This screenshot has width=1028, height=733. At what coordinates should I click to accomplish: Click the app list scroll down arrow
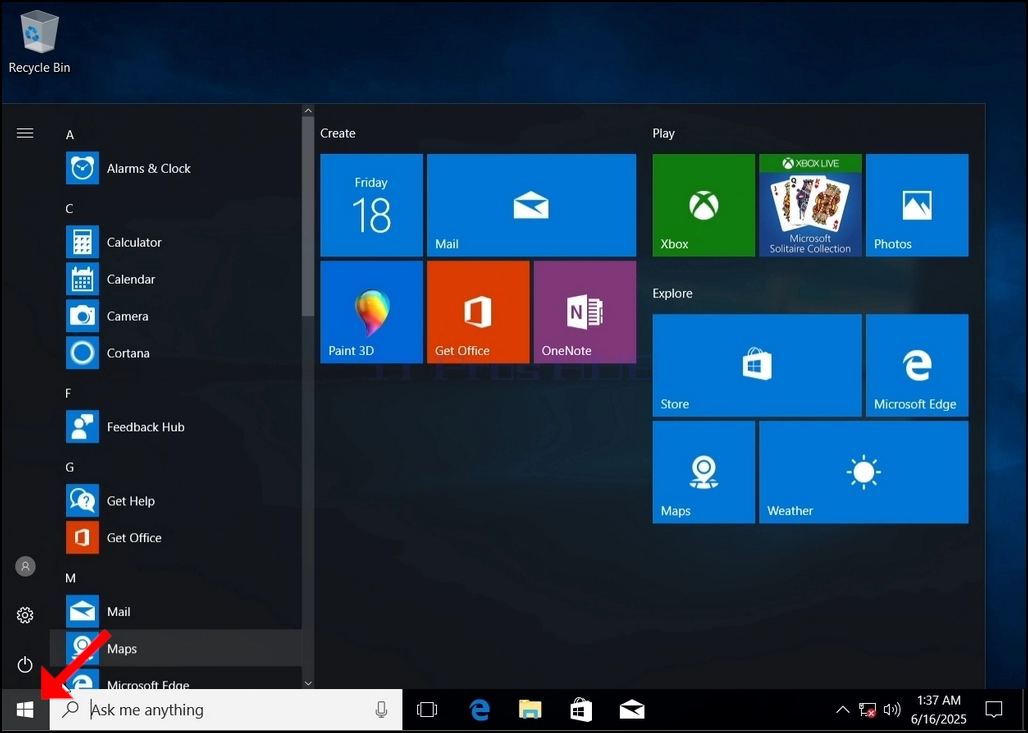click(308, 683)
